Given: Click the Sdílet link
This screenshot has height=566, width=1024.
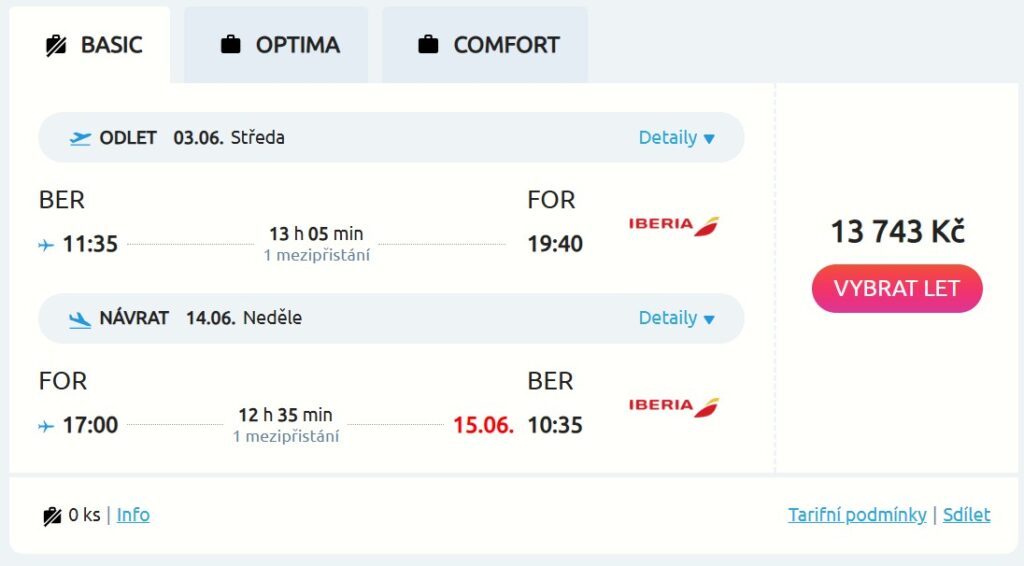Looking at the screenshot, I should click(966, 515).
